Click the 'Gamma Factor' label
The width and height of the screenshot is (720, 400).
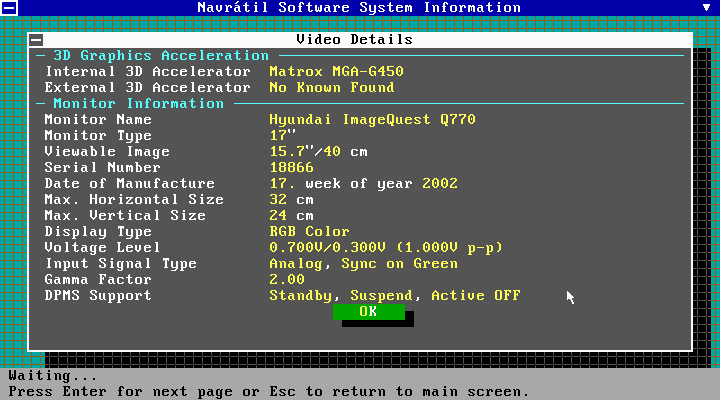click(x=98, y=280)
